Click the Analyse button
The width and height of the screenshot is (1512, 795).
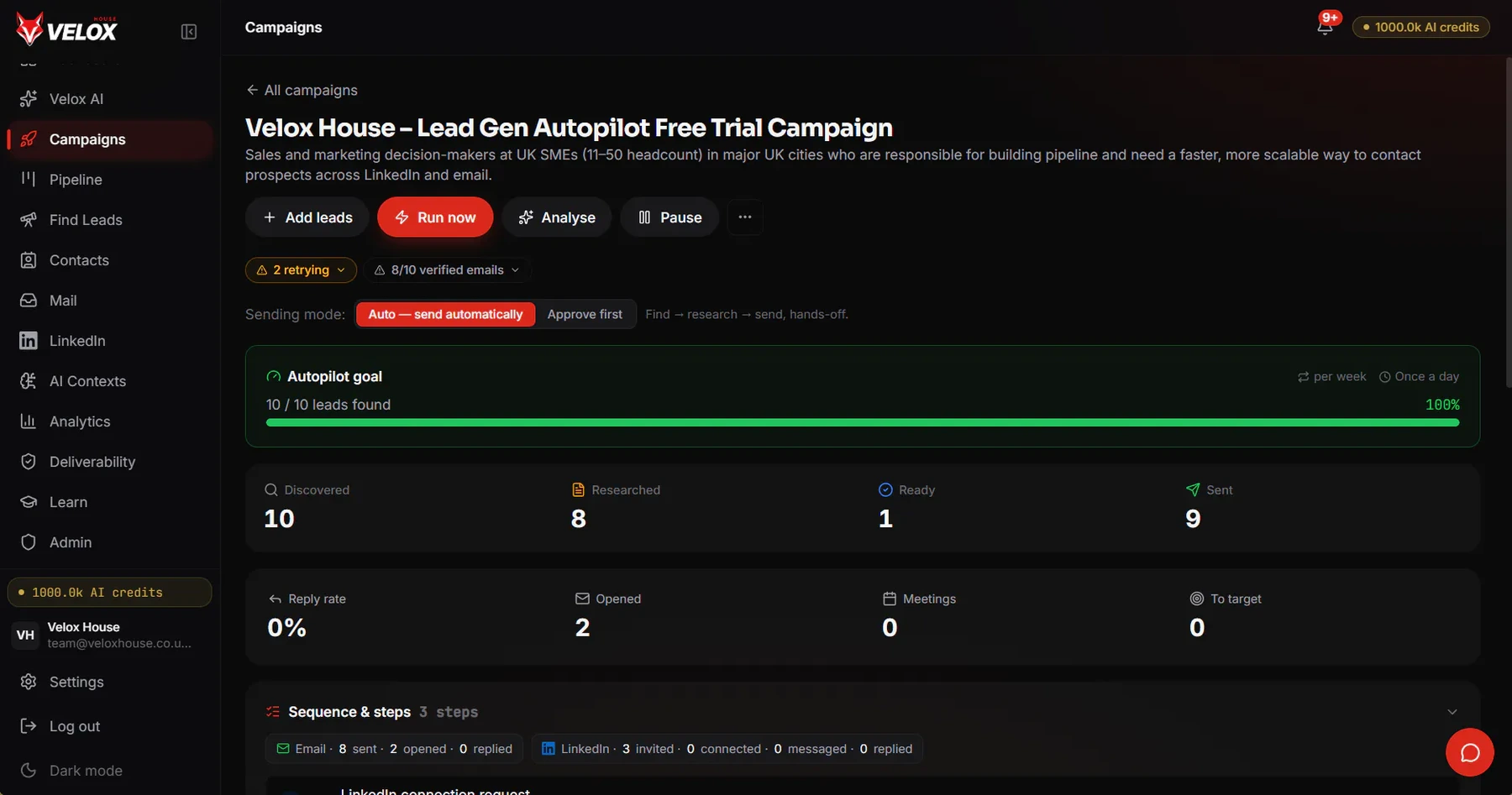(x=557, y=217)
